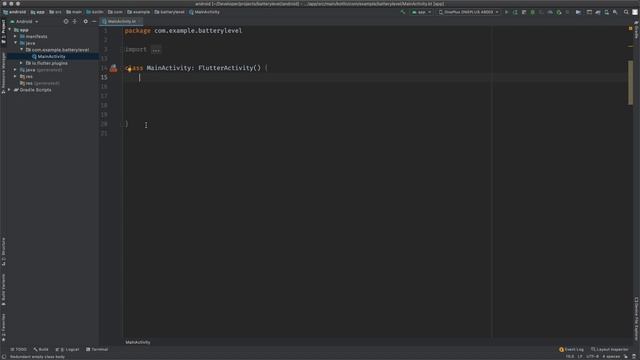
Task: Collapse the java folder node
Action: pos(16,43)
